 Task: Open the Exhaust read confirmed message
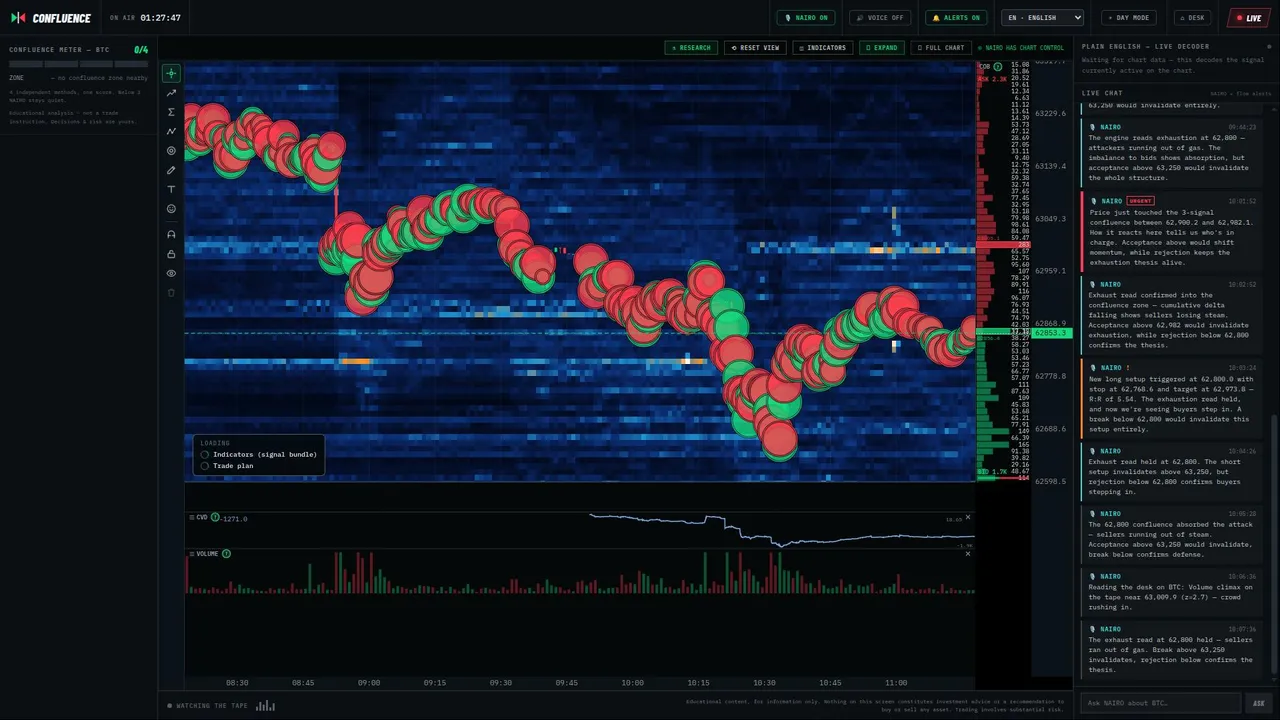(1171, 315)
